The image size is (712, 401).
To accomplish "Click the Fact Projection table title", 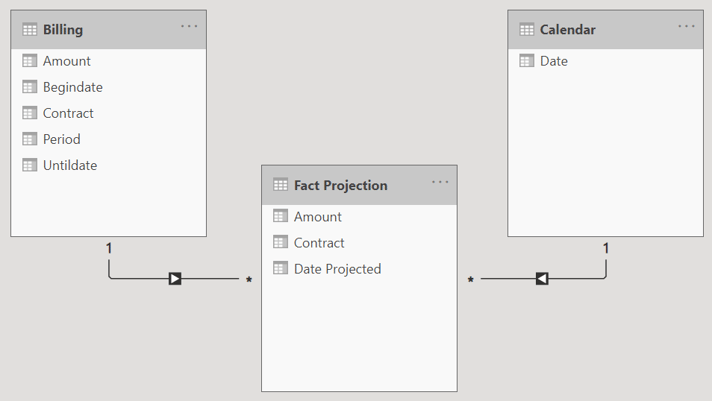I will click(340, 185).
